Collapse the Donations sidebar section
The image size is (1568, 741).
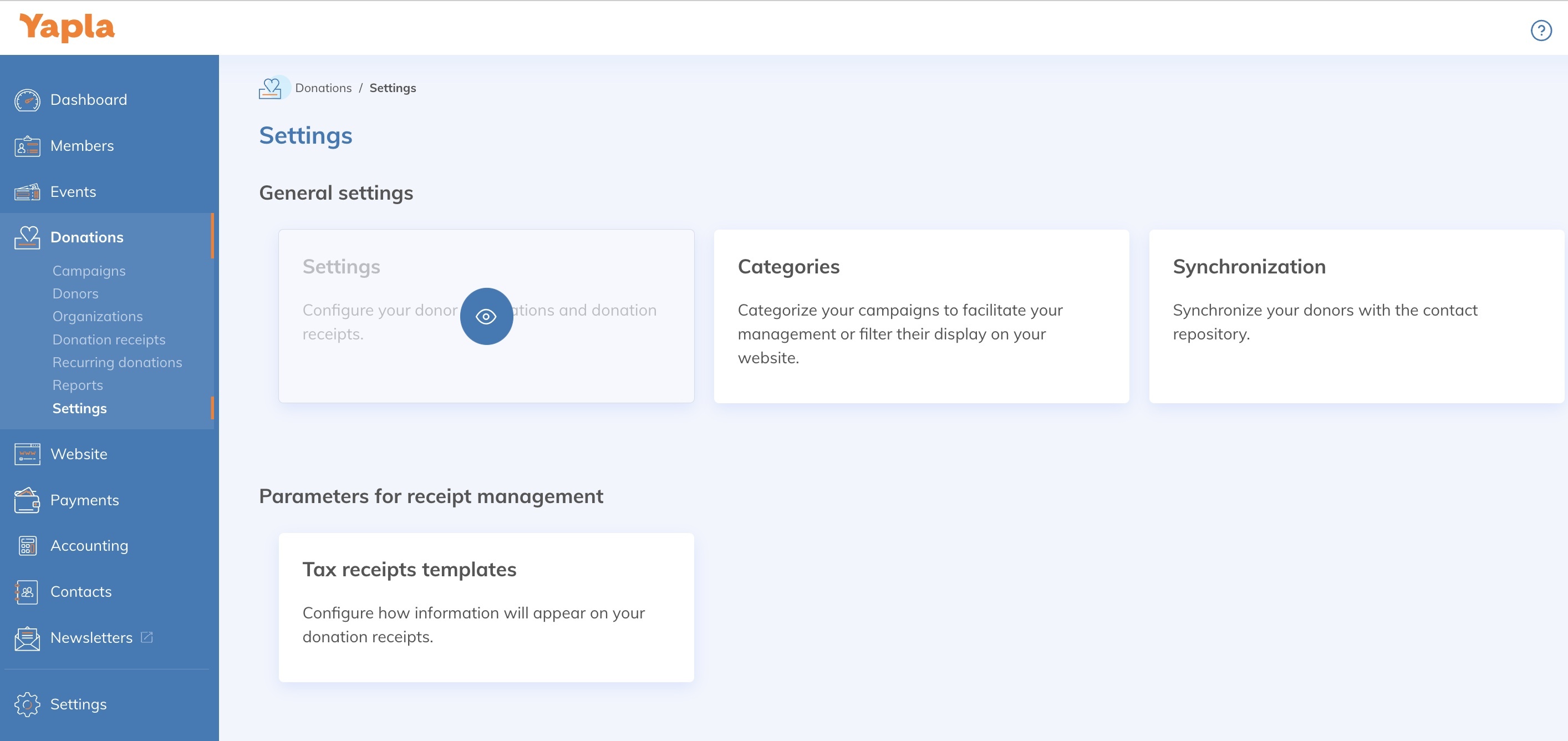(x=86, y=237)
